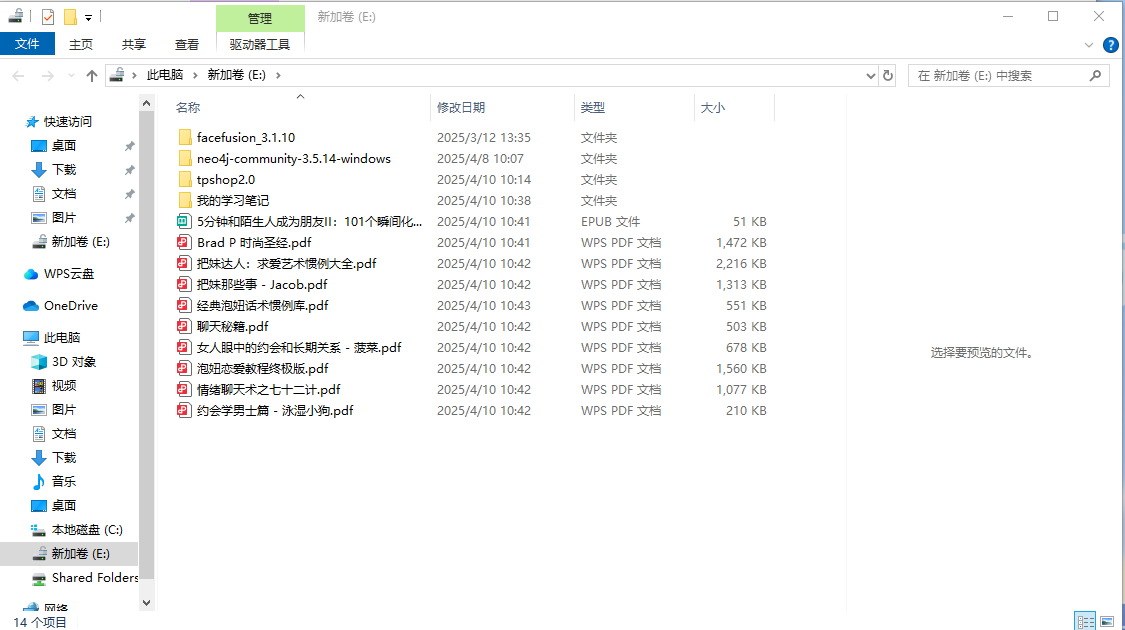Click the Refresh button in address bar
This screenshot has width=1125, height=630.
coord(888,76)
